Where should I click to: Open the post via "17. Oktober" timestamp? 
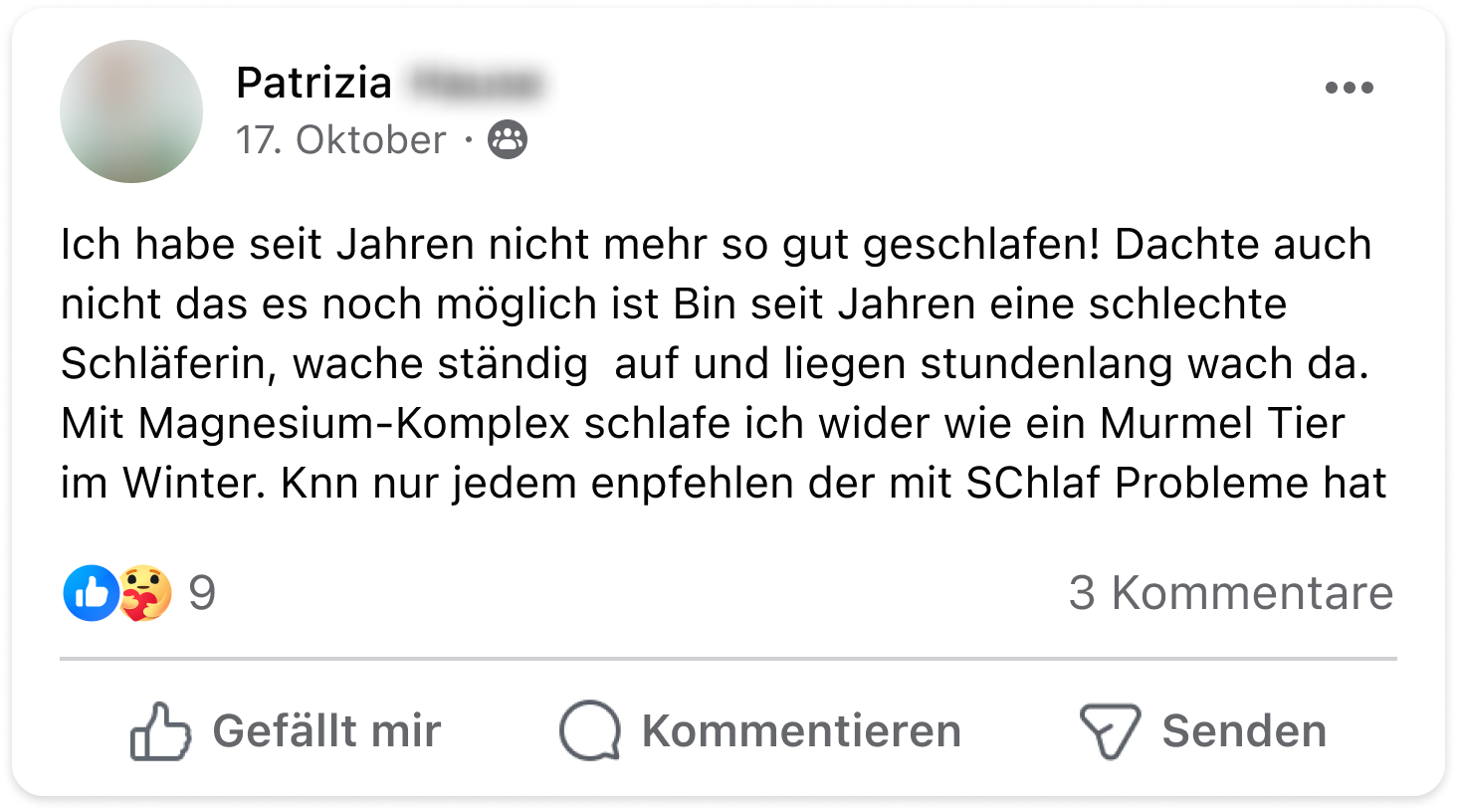pos(340,140)
